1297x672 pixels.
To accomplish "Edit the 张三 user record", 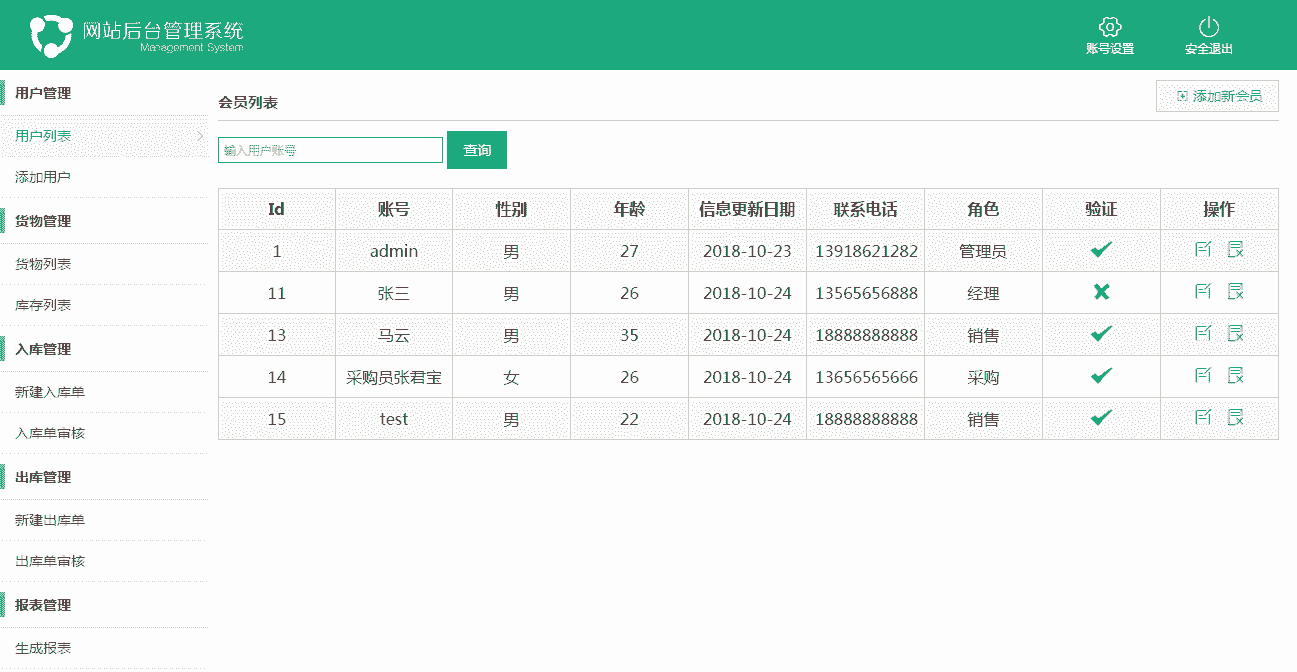I will tap(1203, 292).
